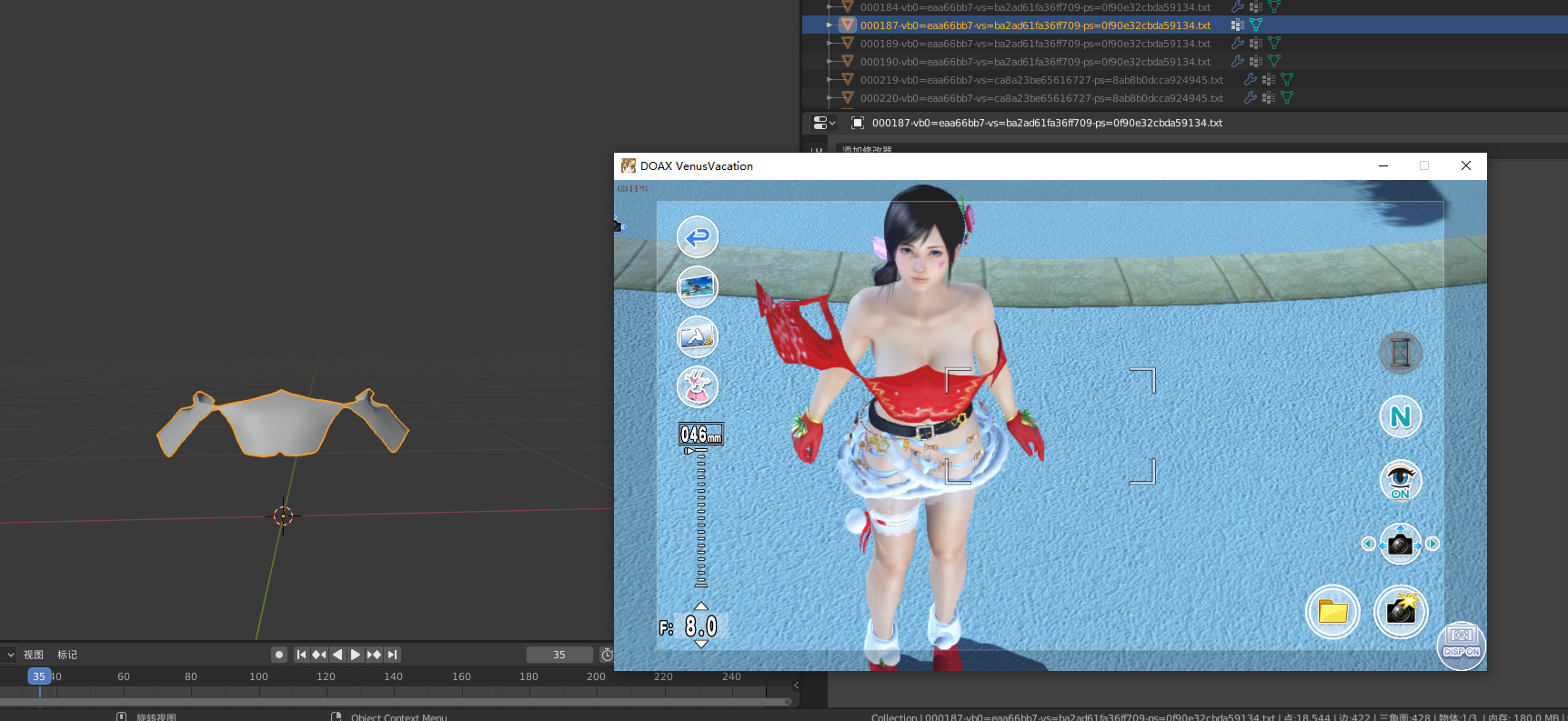The image size is (1568, 721).
Task: Expand the 000190-vb0 outliner row
Action: (829, 62)
